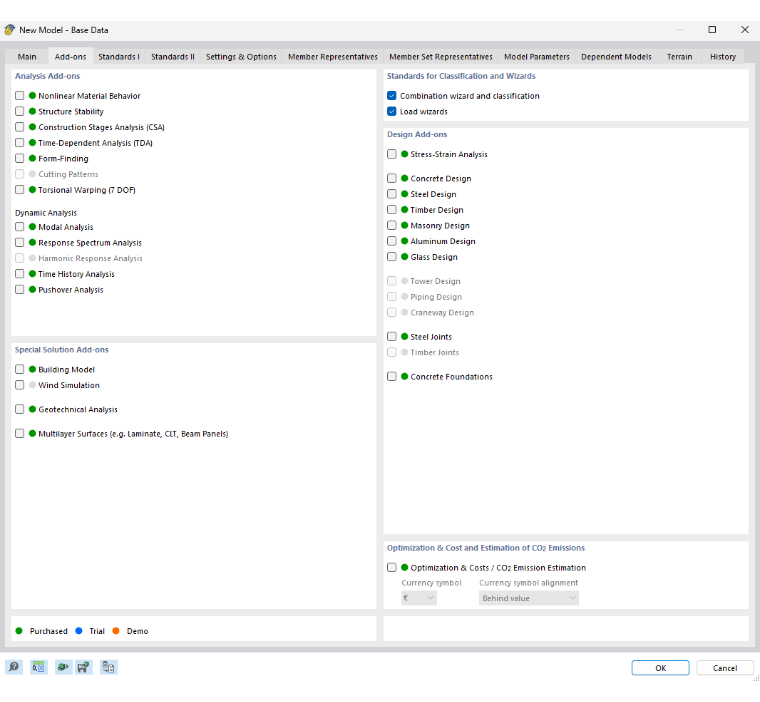Open Member Representatives tab
The height and width of the screenshot is (702, 760).
point(332,57)
